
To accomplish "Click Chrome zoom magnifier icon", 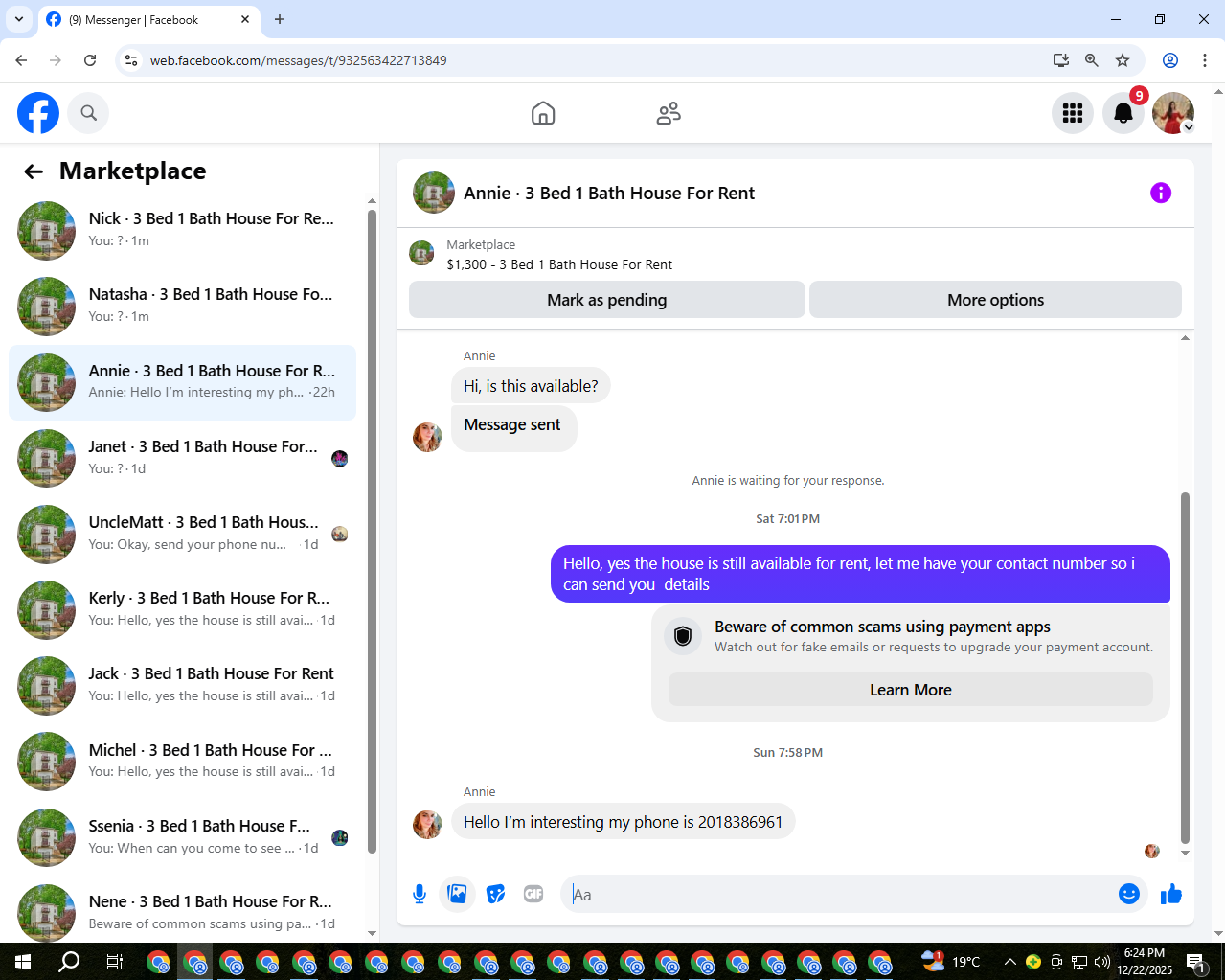I will click(1091, 60).
